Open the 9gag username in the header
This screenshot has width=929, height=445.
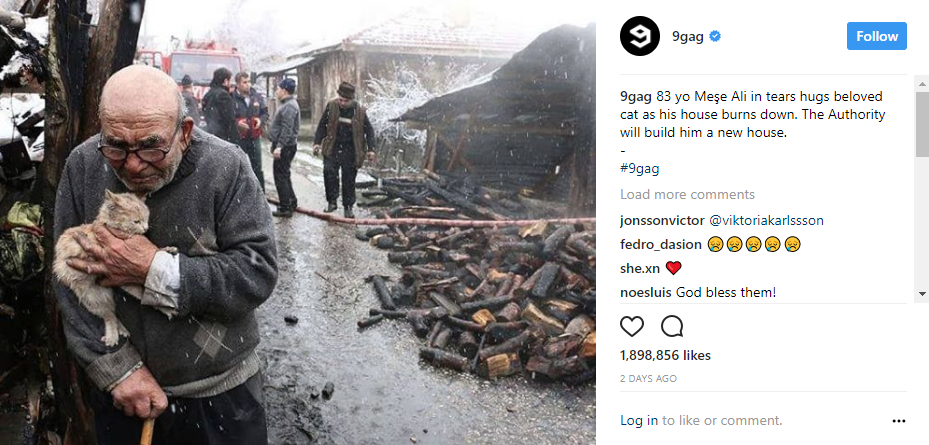(x=687, y=37)
